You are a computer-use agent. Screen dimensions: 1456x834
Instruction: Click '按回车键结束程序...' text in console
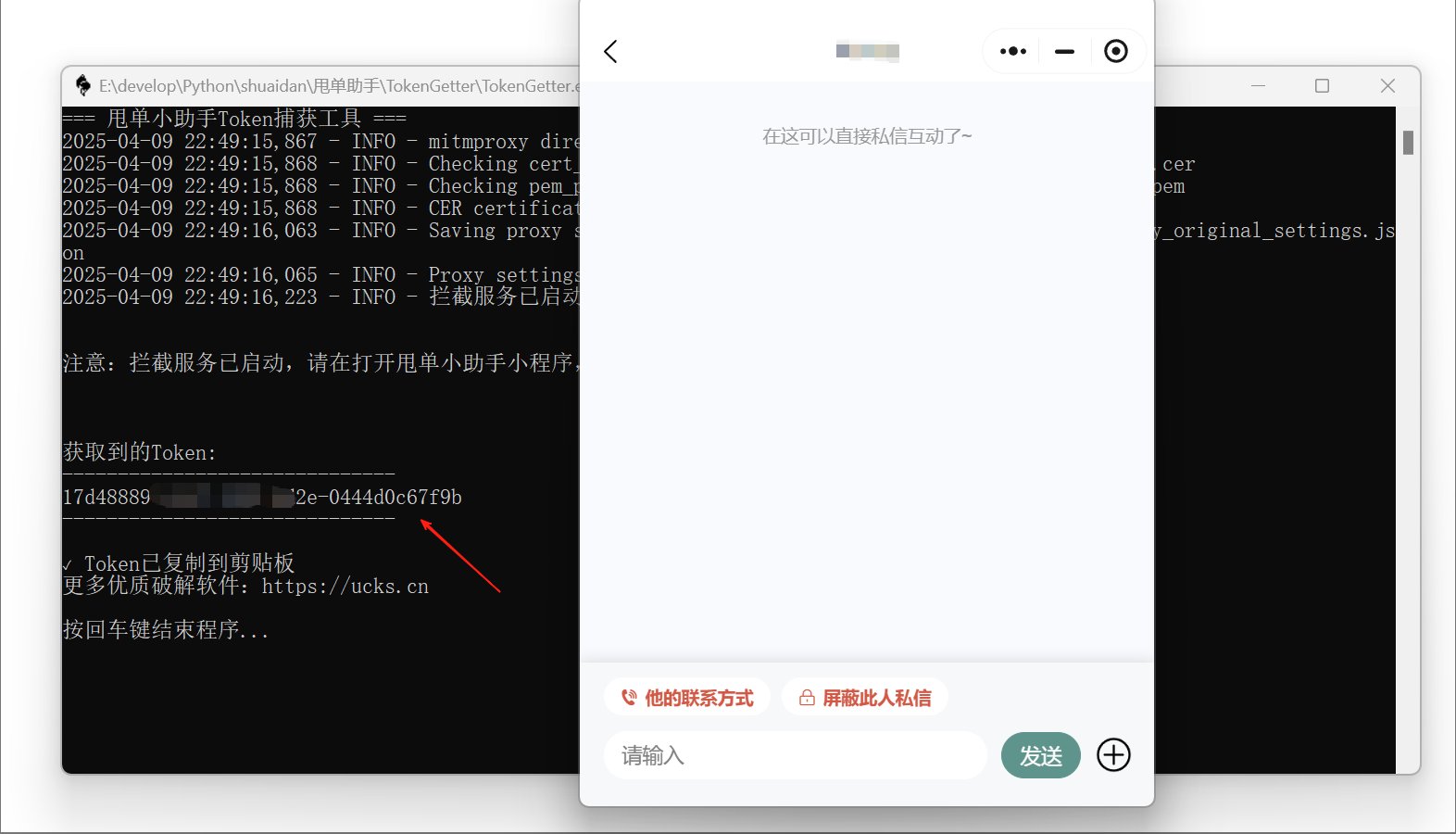(166, 630)
